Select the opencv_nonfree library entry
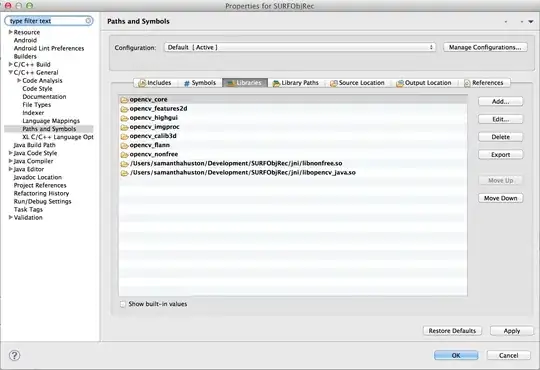This screenshot has width=540, height=370. tap(293, 154)
